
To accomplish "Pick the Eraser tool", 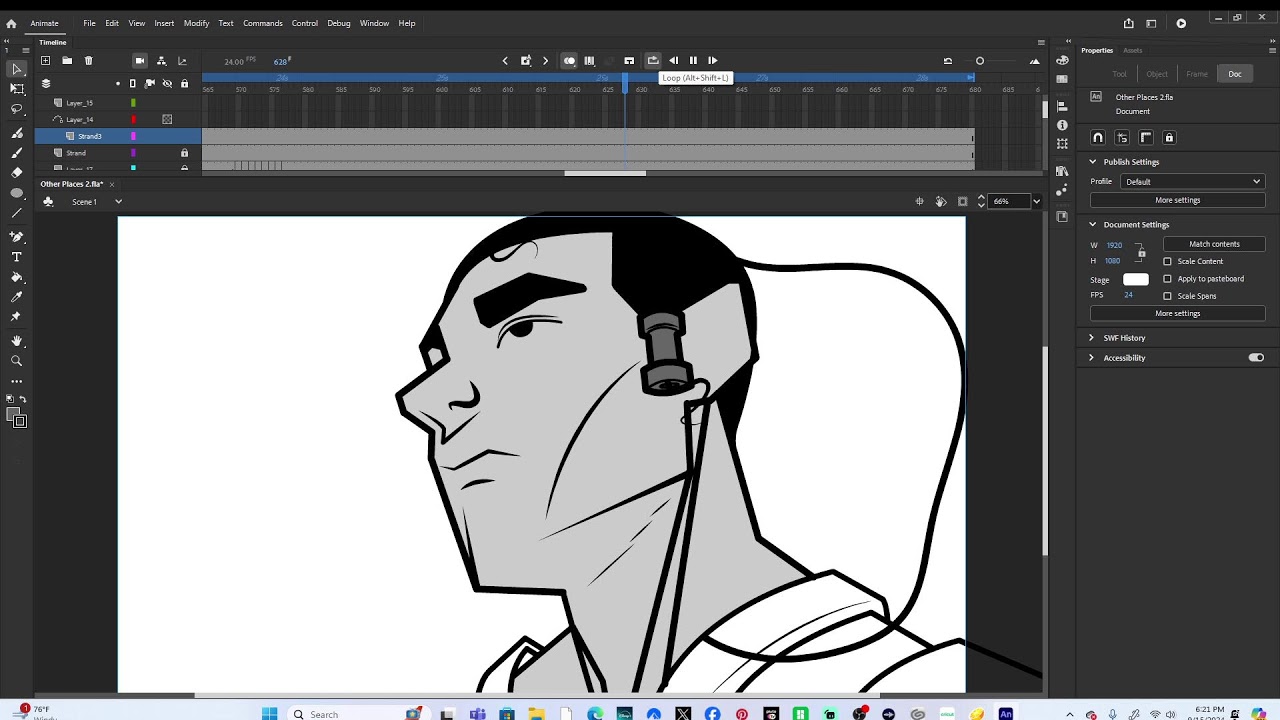I will pyautogui.click(x=17, y=173).
